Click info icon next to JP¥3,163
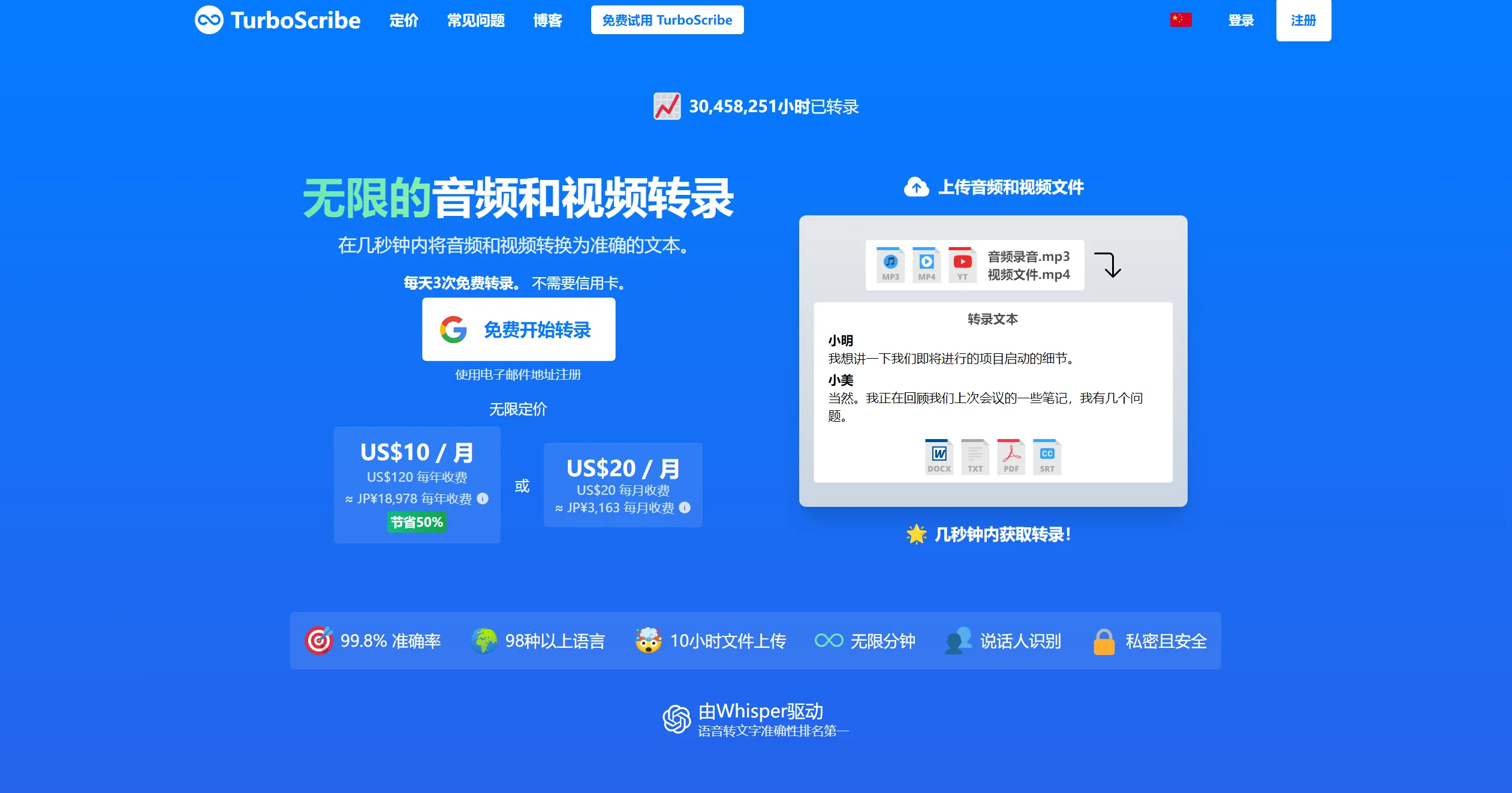 [x=685, y=507]
